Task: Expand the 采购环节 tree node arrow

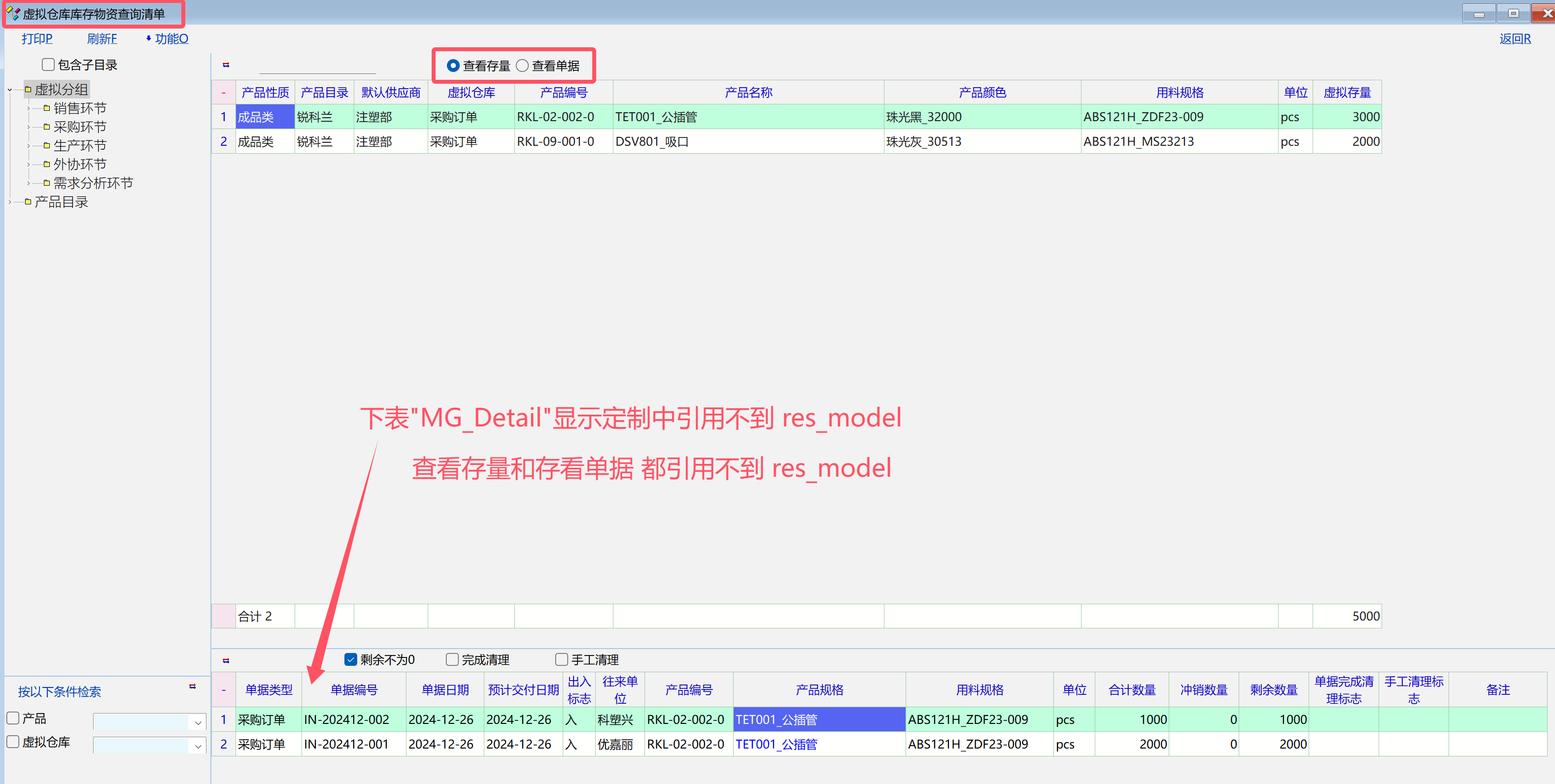Action: pyautogui.click(x=29, y=128)
